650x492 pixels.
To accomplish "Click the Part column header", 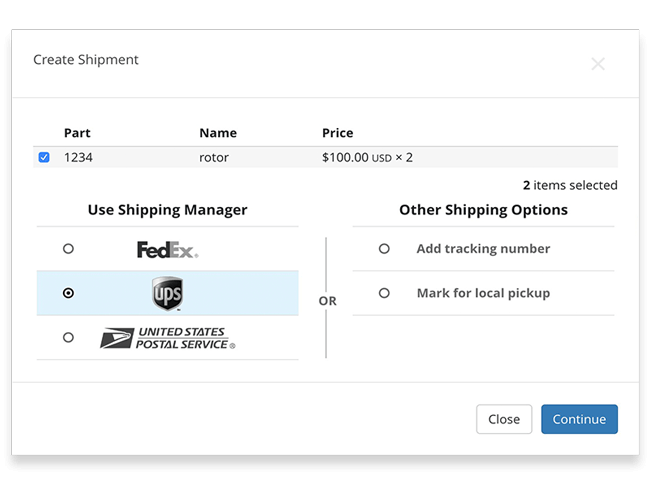I will tap(77, 133).
